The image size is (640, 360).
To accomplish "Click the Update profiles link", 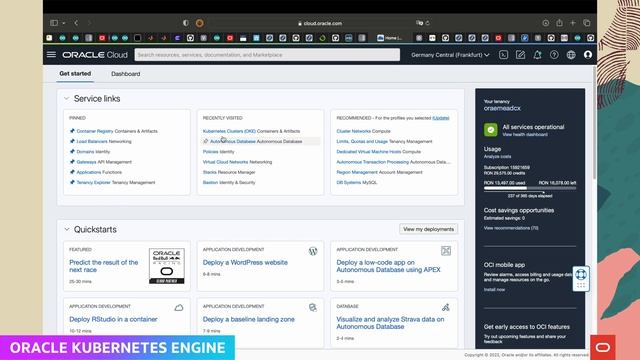I will coord(441,118).
